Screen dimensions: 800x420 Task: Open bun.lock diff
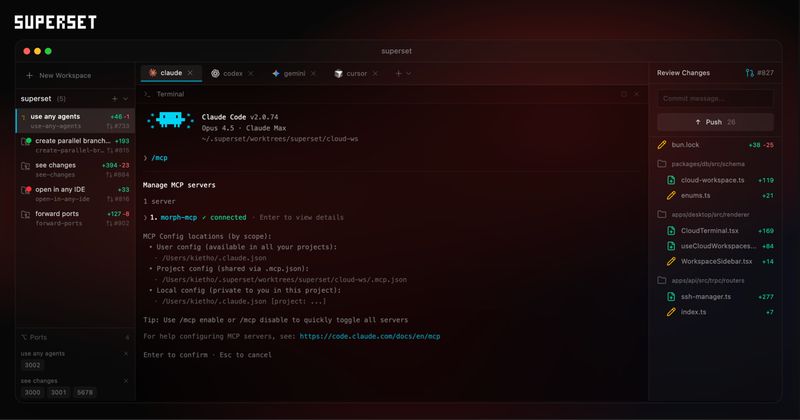click(x=715, y=145)
